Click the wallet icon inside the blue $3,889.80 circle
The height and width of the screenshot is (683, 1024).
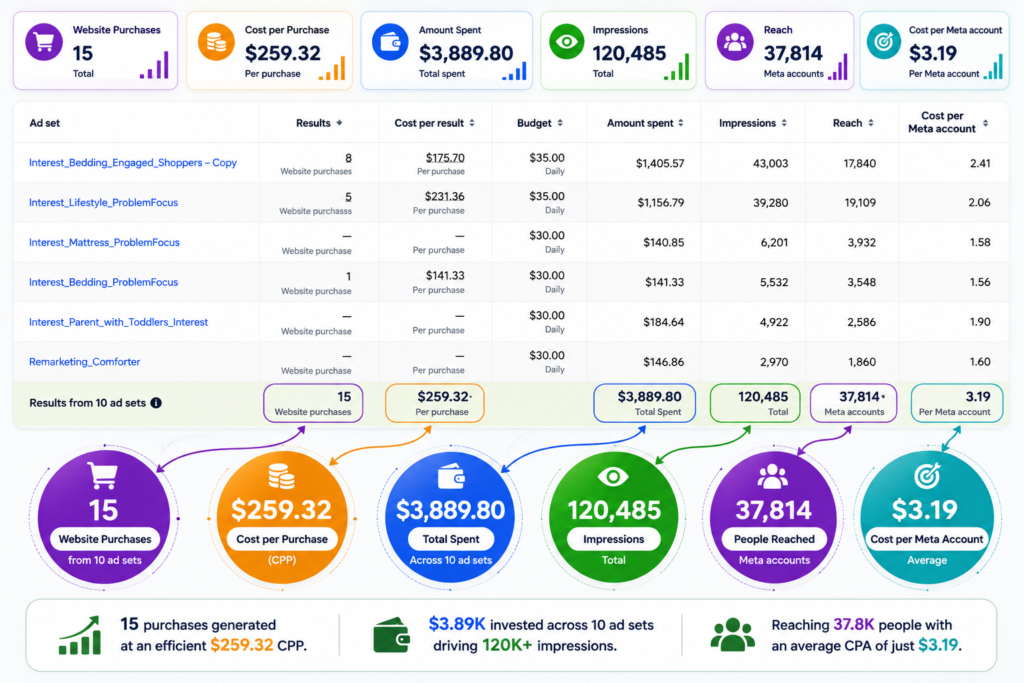point(451,477)
